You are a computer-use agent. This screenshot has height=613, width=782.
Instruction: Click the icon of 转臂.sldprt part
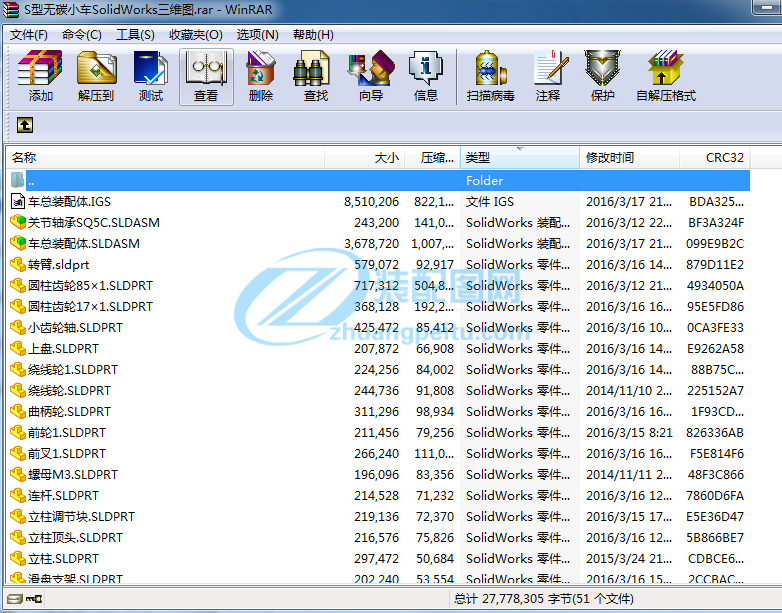pyautogui.click(x=18, y=264)
